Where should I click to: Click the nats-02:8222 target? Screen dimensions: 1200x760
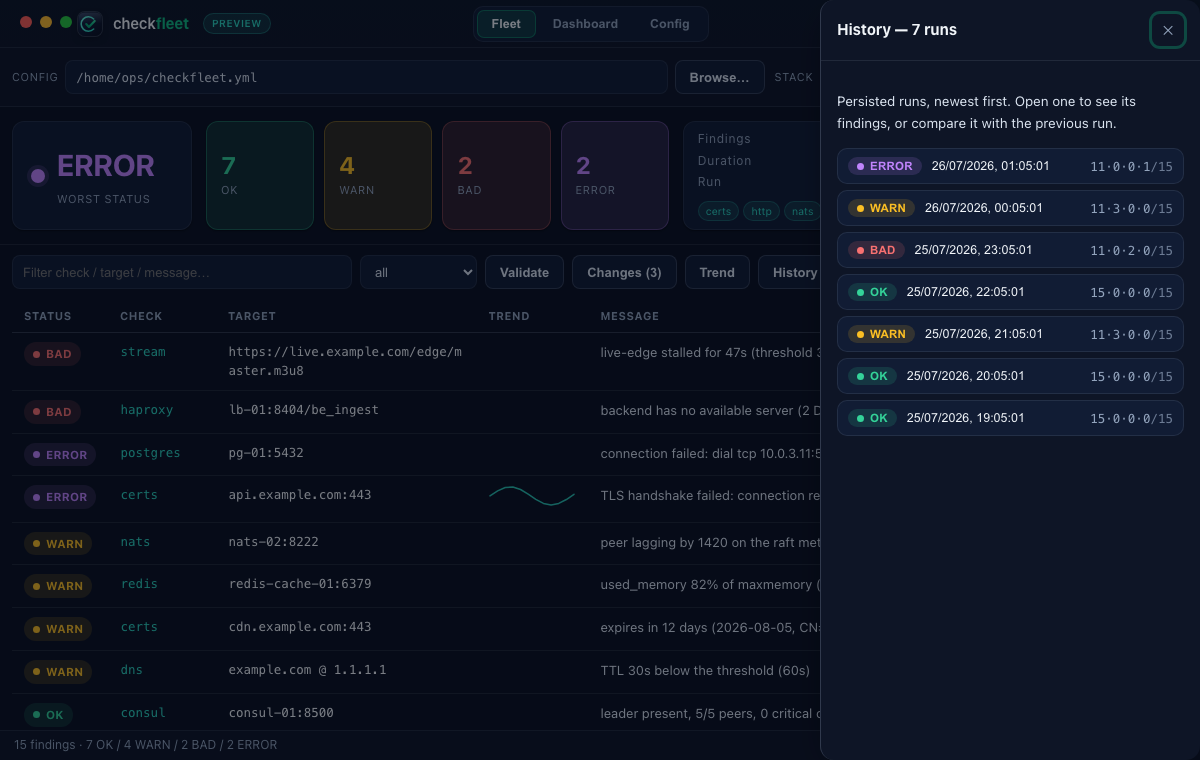point(273,542)
